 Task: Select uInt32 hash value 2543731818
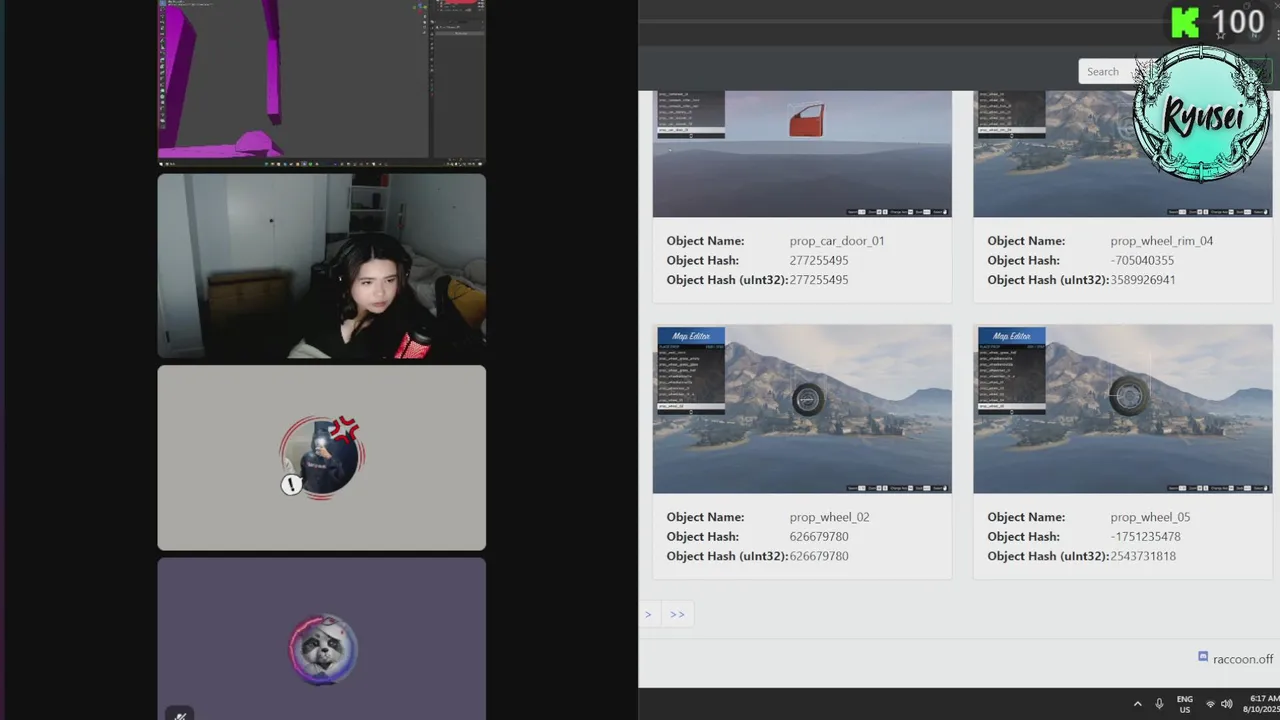click(x=1143, y=556)
